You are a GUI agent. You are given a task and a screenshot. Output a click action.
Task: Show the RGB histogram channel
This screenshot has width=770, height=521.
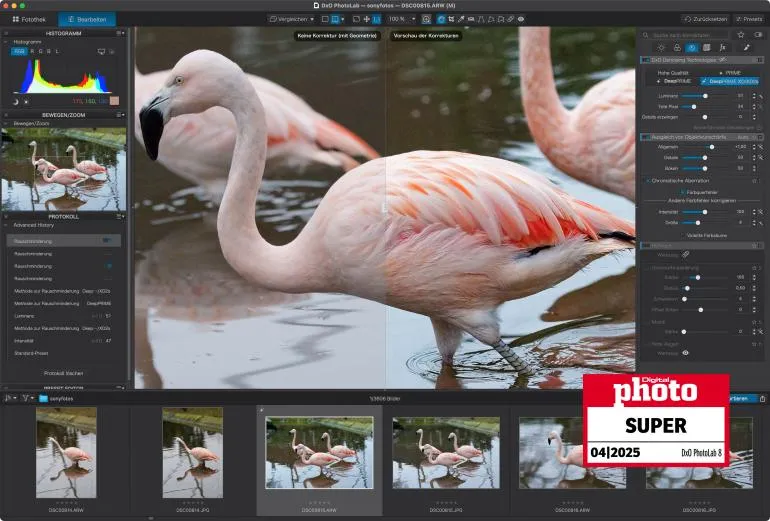tap(19, 51)
